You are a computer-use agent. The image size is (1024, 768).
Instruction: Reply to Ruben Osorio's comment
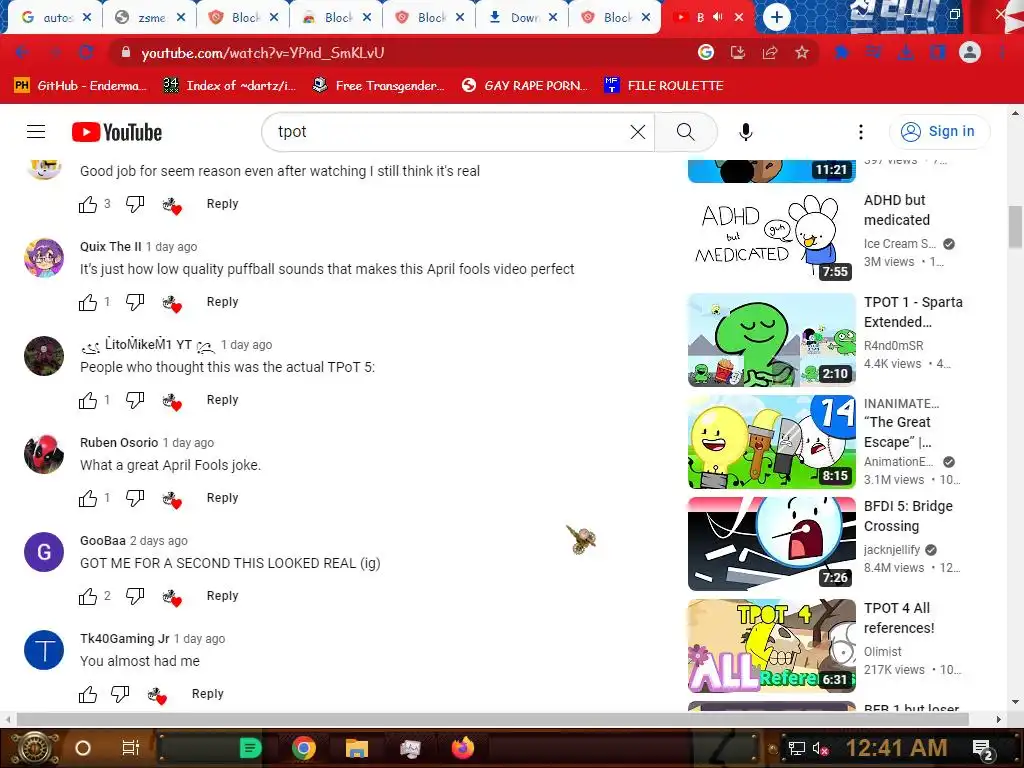point(222,498)
